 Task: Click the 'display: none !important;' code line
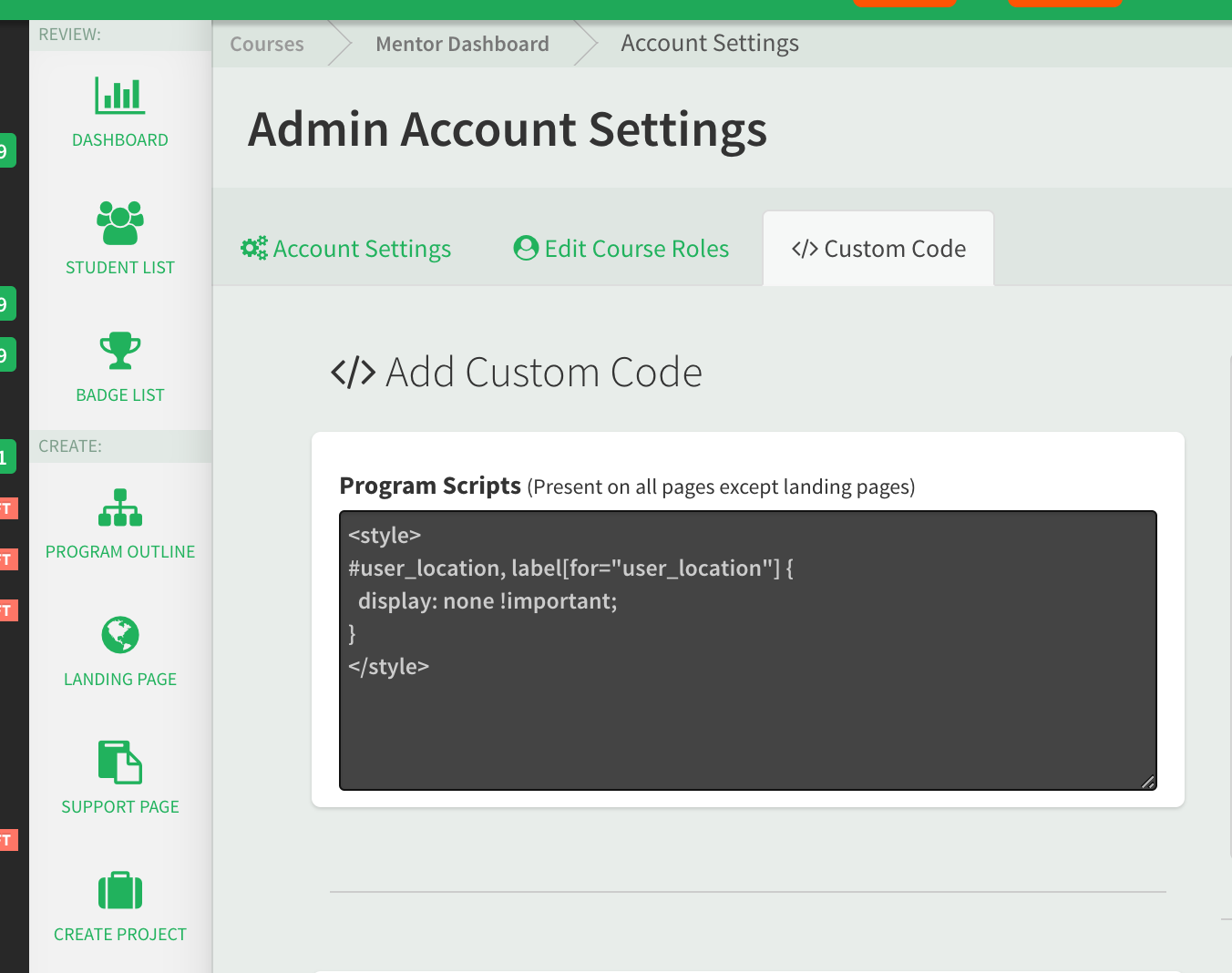[488, 601]
